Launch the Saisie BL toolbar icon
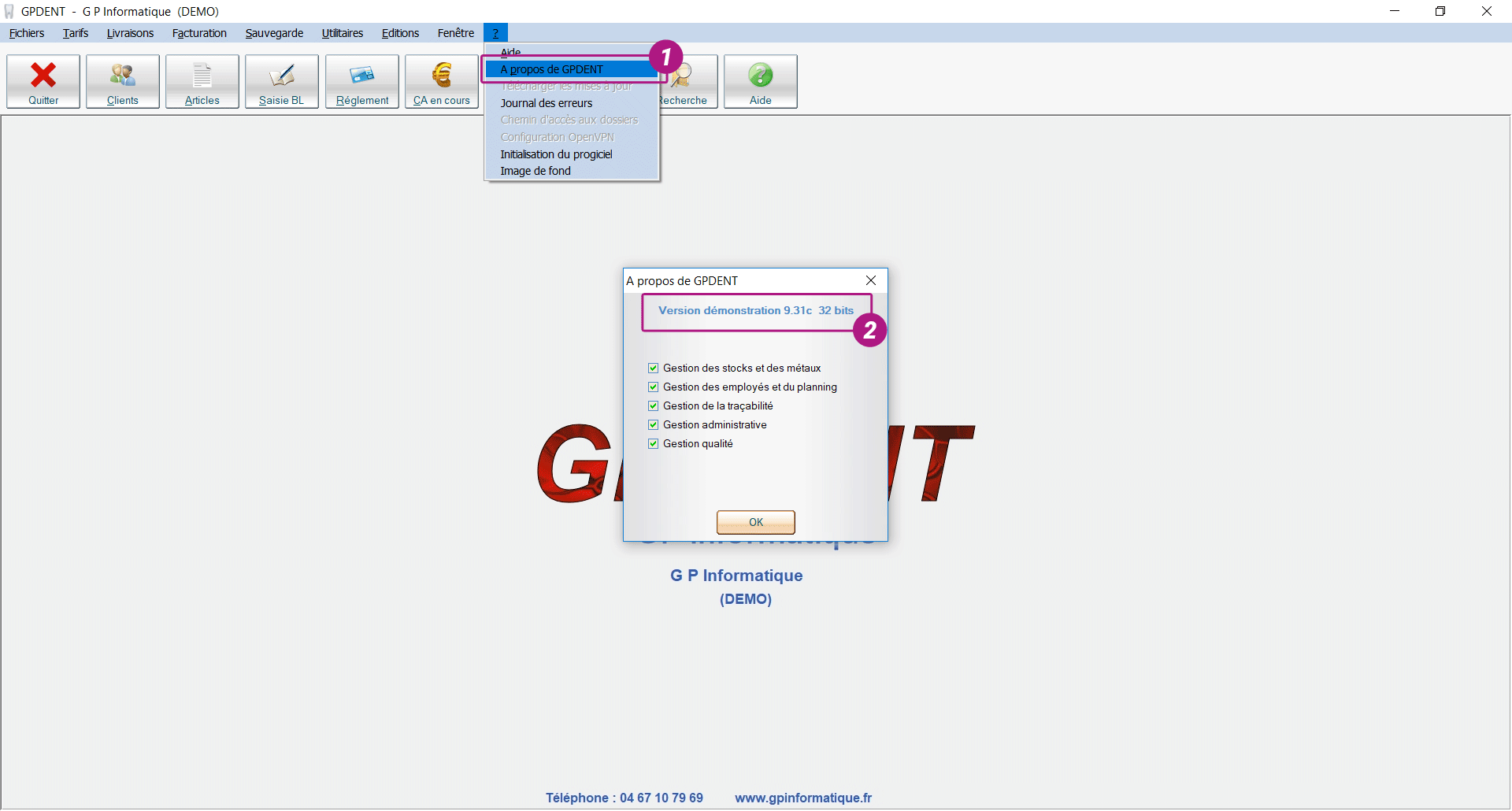1512x811 pixels. tap(282, 81)
